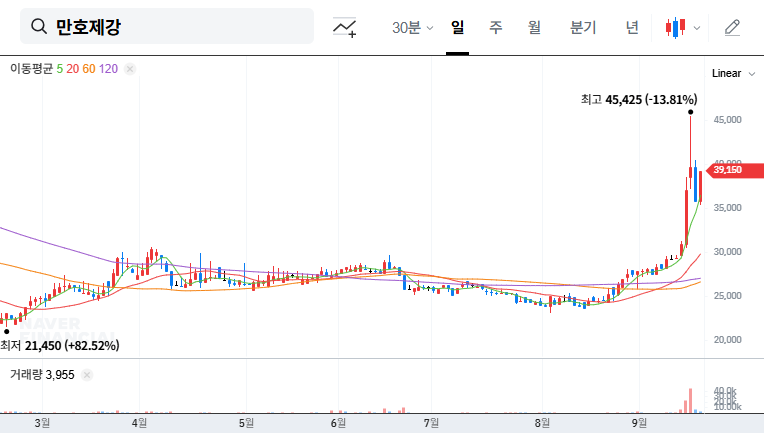Click the 30,000 price axis label
Image resolution: width=764 pixels, height=433 pixels.
click(x=727, y=252)
